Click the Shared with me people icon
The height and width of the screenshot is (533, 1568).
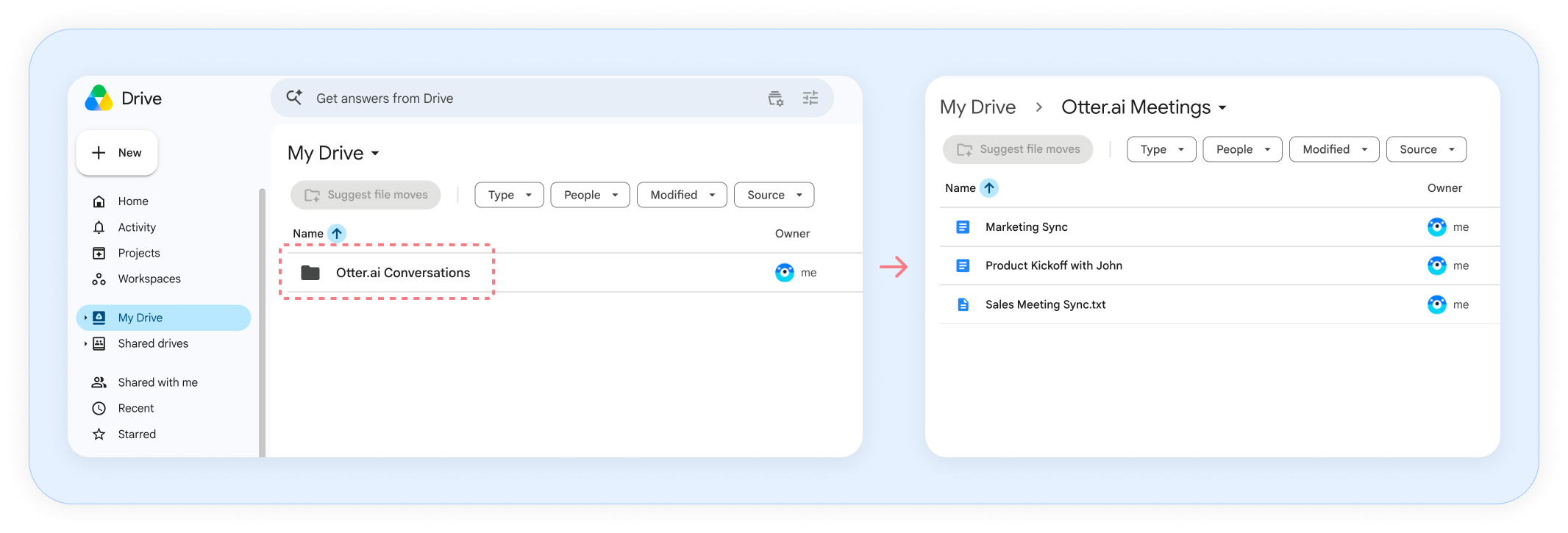pos(99,382)
